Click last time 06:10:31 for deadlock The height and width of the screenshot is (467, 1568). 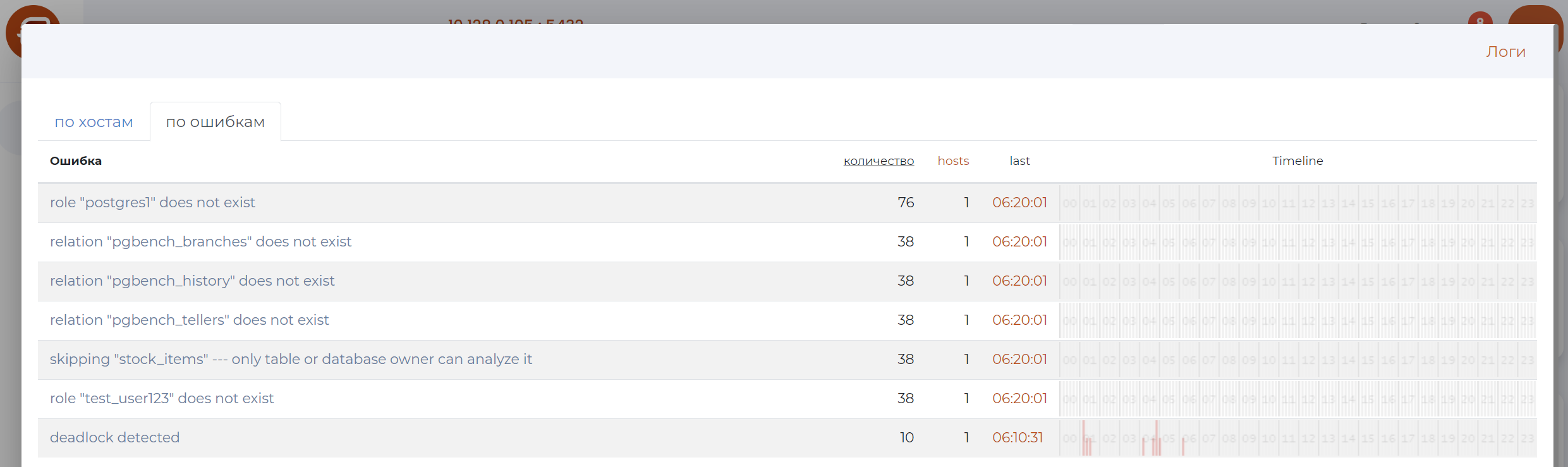(x=1018, y=438)
